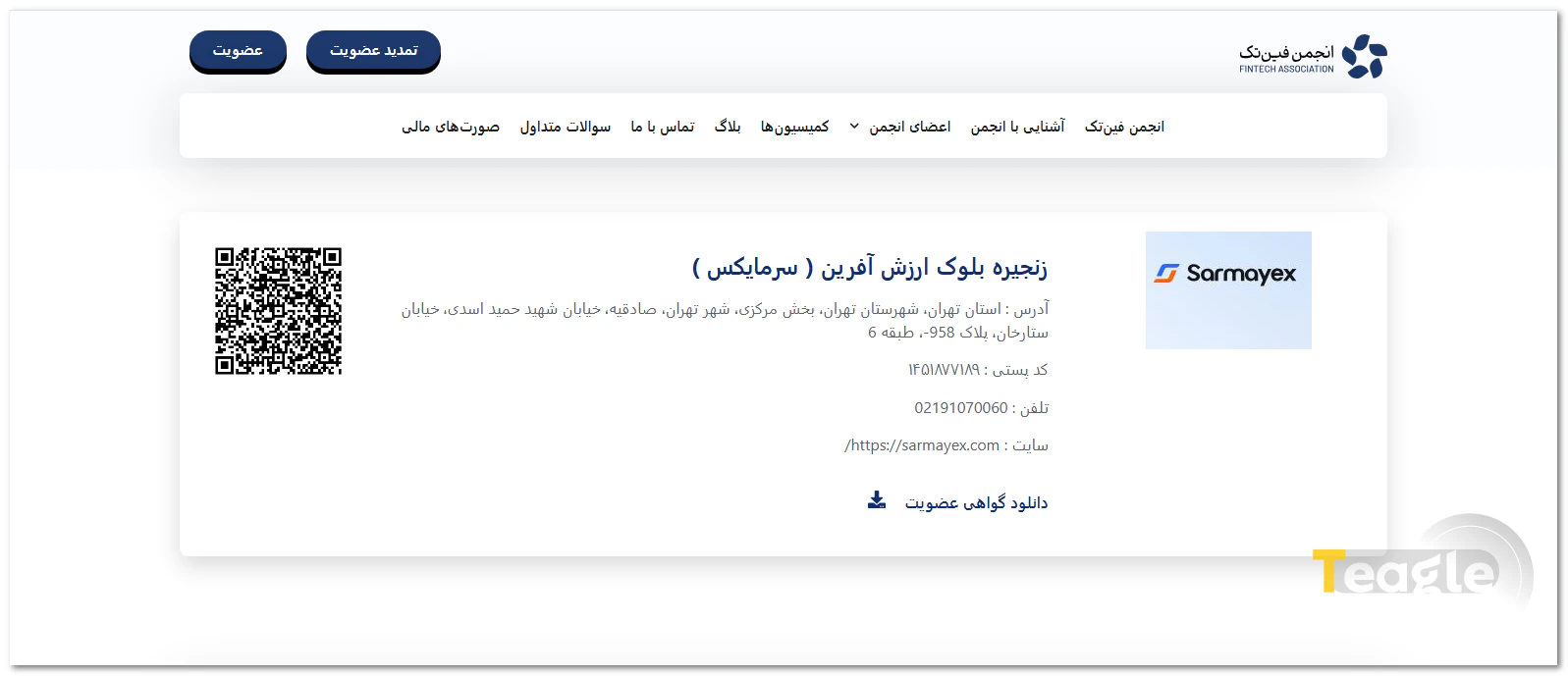Open the صورت‌های مالی menu item
Viewport: 1568px width, 676px height.
(x=451, y=127)
